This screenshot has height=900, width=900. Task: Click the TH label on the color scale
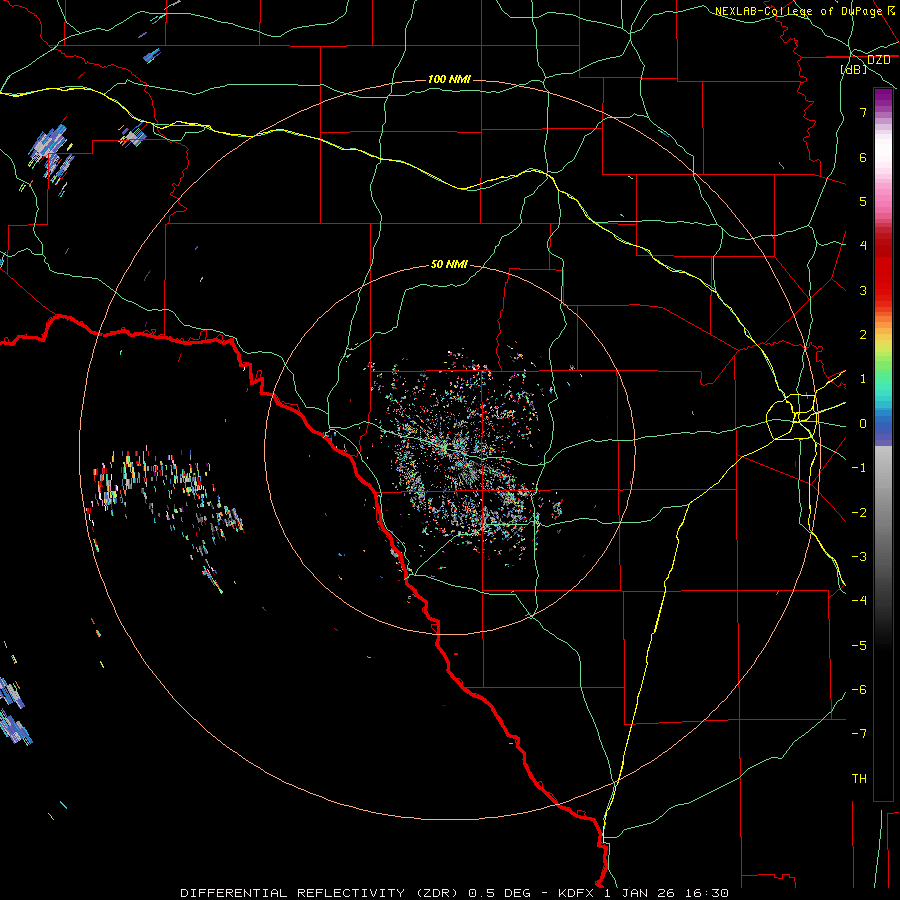click(x=859, y=779)
